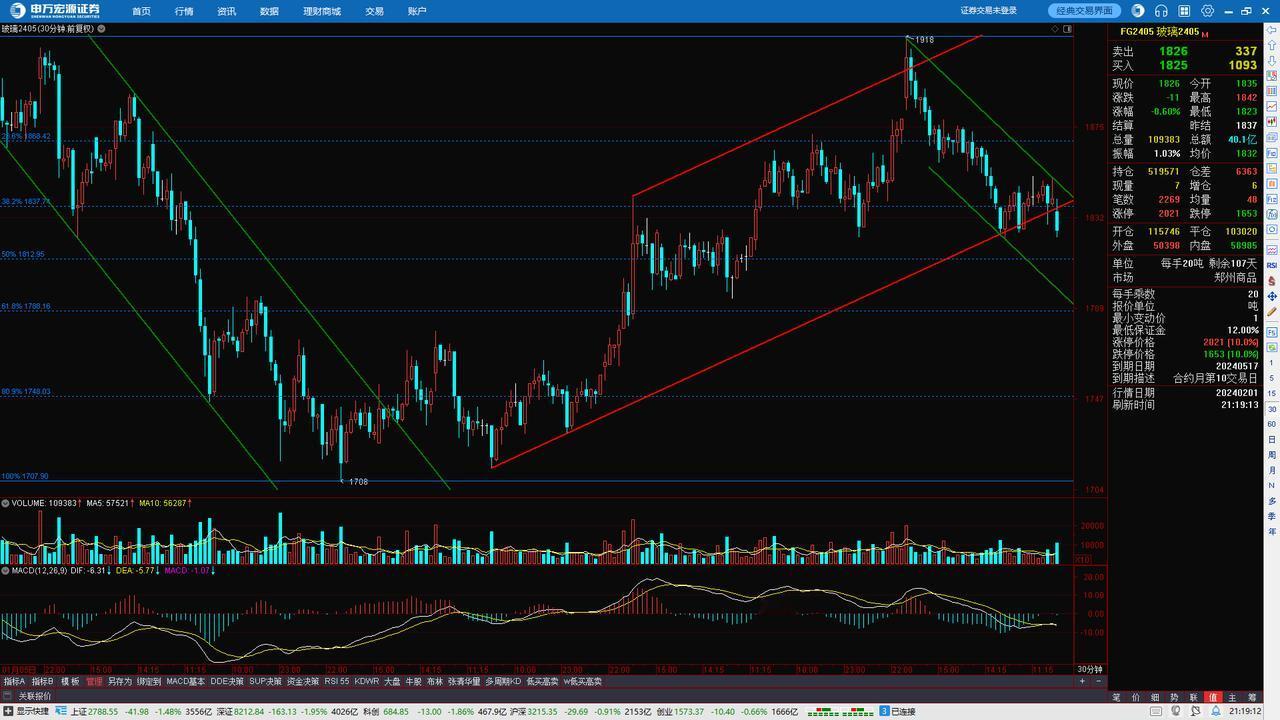Click the diamond icon above the chart
Screen dimensions: 1280x720
[x=1055, y=29]
